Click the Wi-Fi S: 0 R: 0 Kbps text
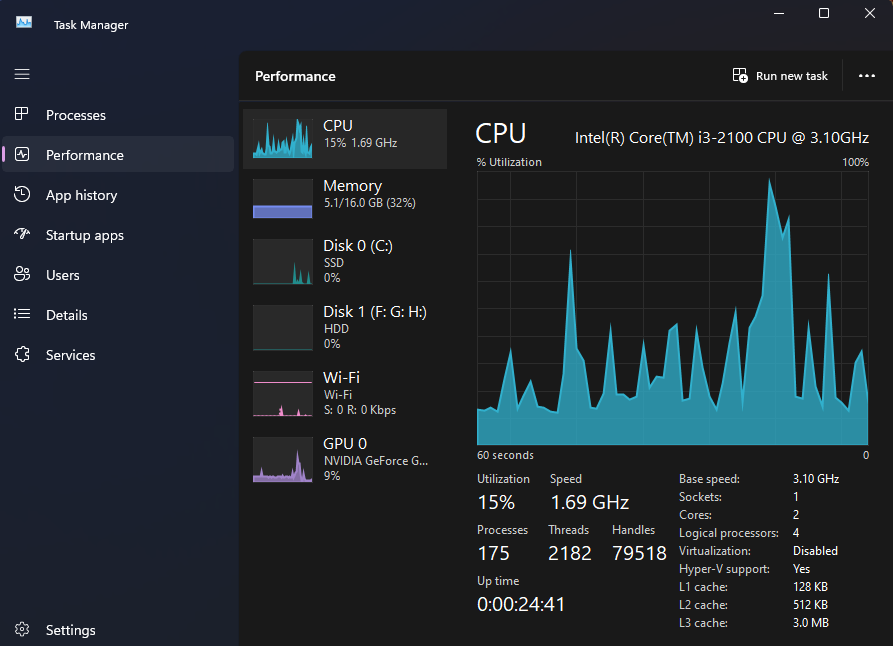The width and height of the screenshot is (893, 646). point(360,410)
